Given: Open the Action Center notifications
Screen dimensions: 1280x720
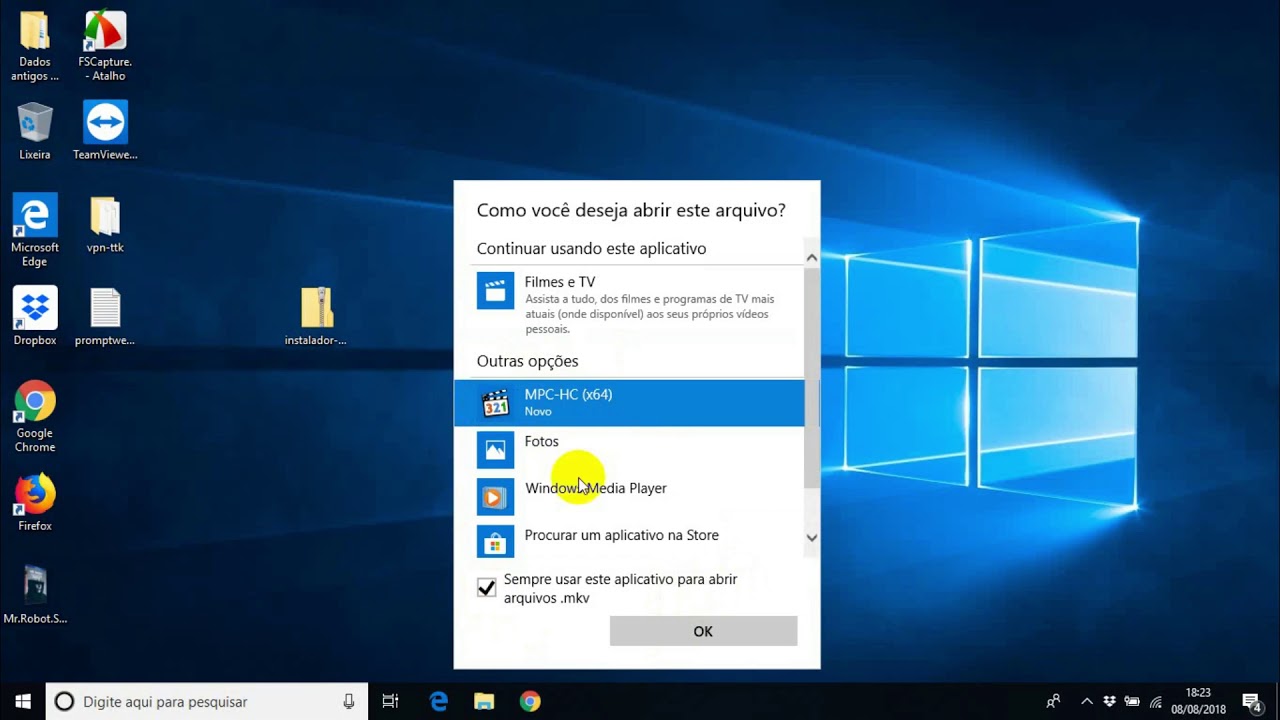Looking at the screenshot, I should tap(1252, 701).
